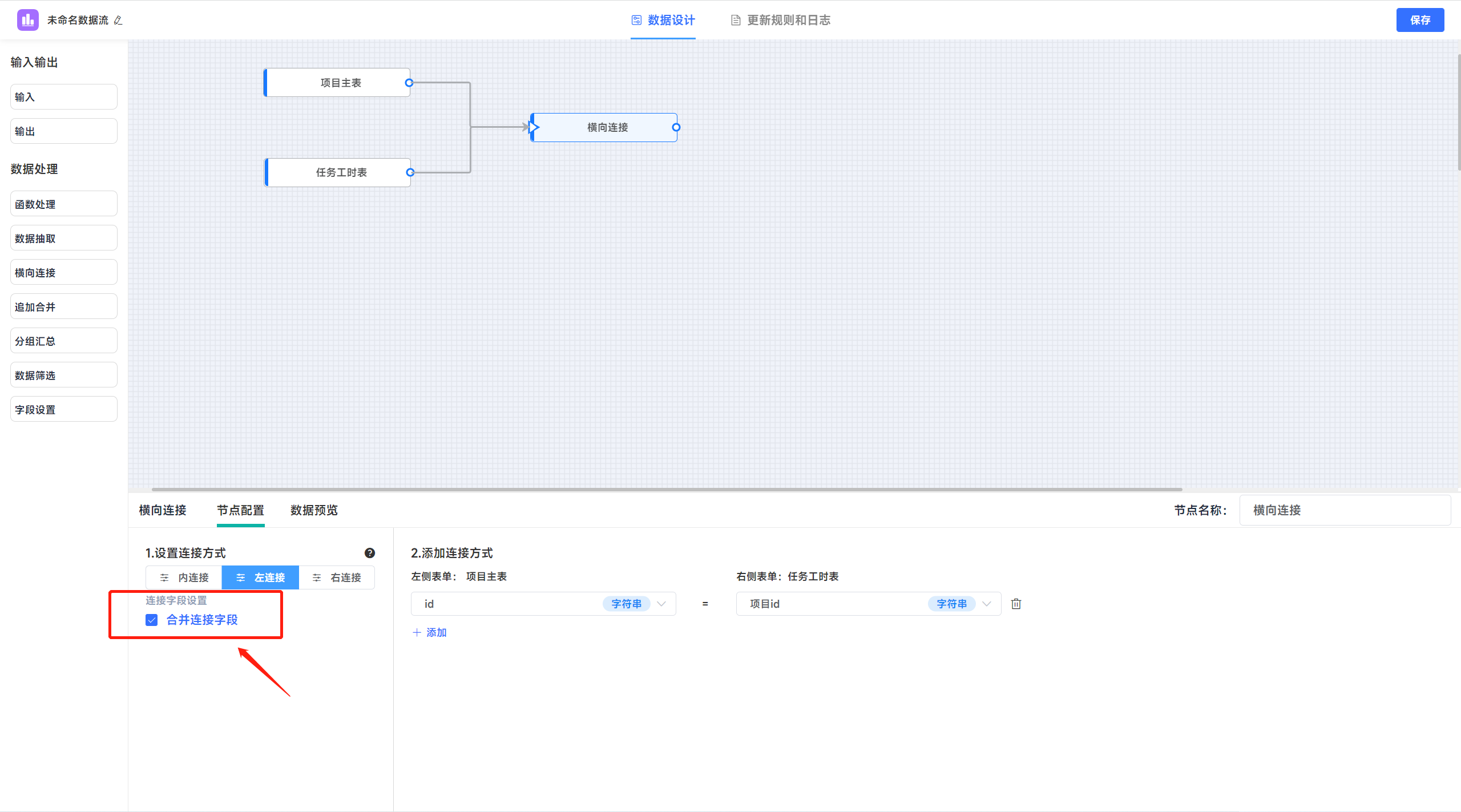Switch to the 更新规则和日志 tab

point(781,21)
